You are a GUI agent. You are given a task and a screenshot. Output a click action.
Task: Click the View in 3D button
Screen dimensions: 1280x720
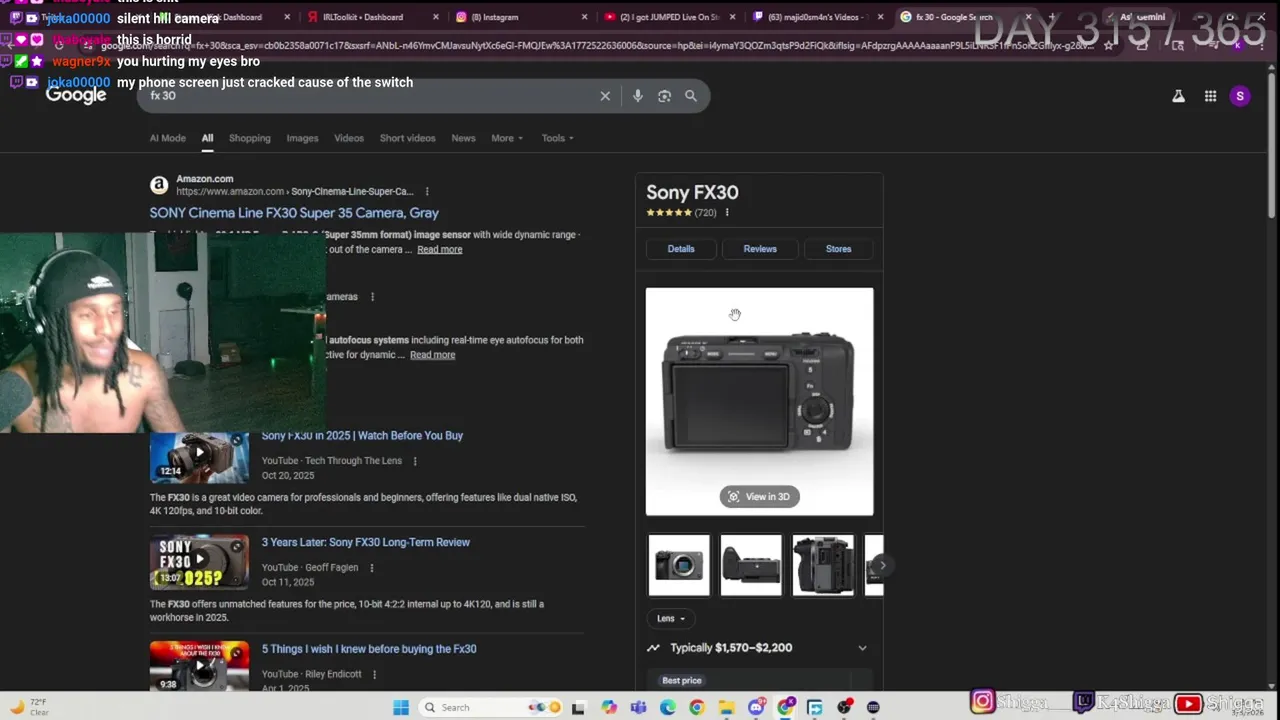coord(760,496)
